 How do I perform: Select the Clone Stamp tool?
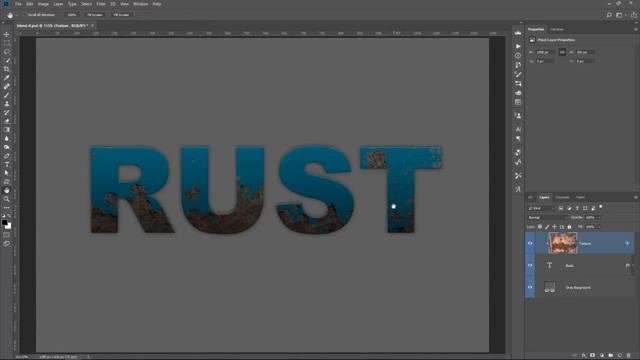pos(7,104)
